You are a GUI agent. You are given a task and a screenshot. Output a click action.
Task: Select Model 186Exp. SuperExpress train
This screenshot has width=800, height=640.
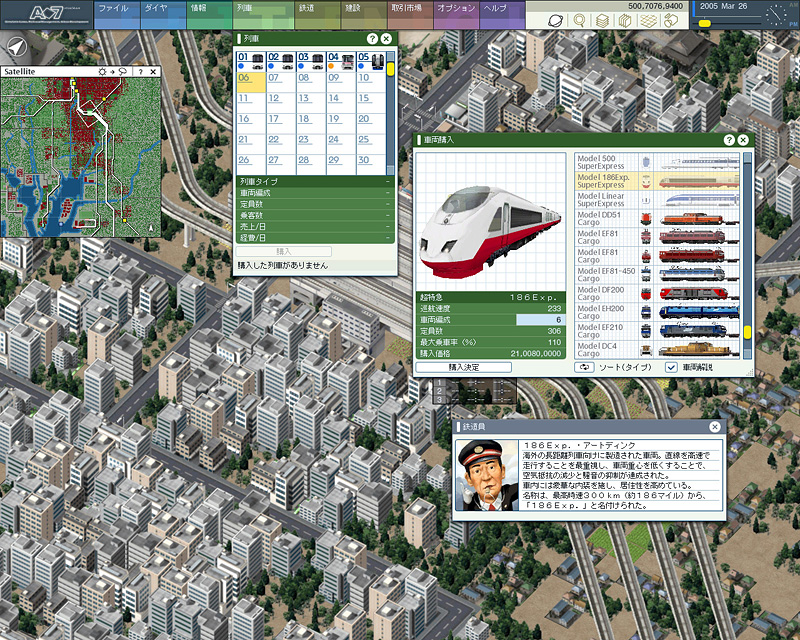pyautogui.click(x=657, y=181)
